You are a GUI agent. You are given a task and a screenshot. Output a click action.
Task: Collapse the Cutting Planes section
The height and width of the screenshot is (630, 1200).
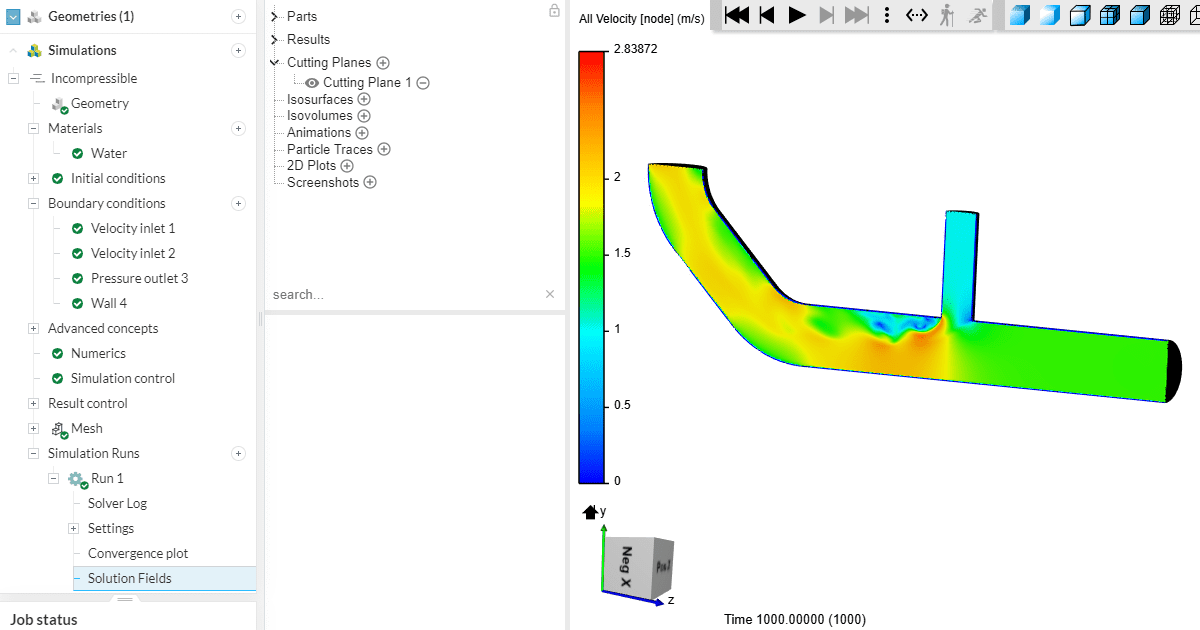275,62
